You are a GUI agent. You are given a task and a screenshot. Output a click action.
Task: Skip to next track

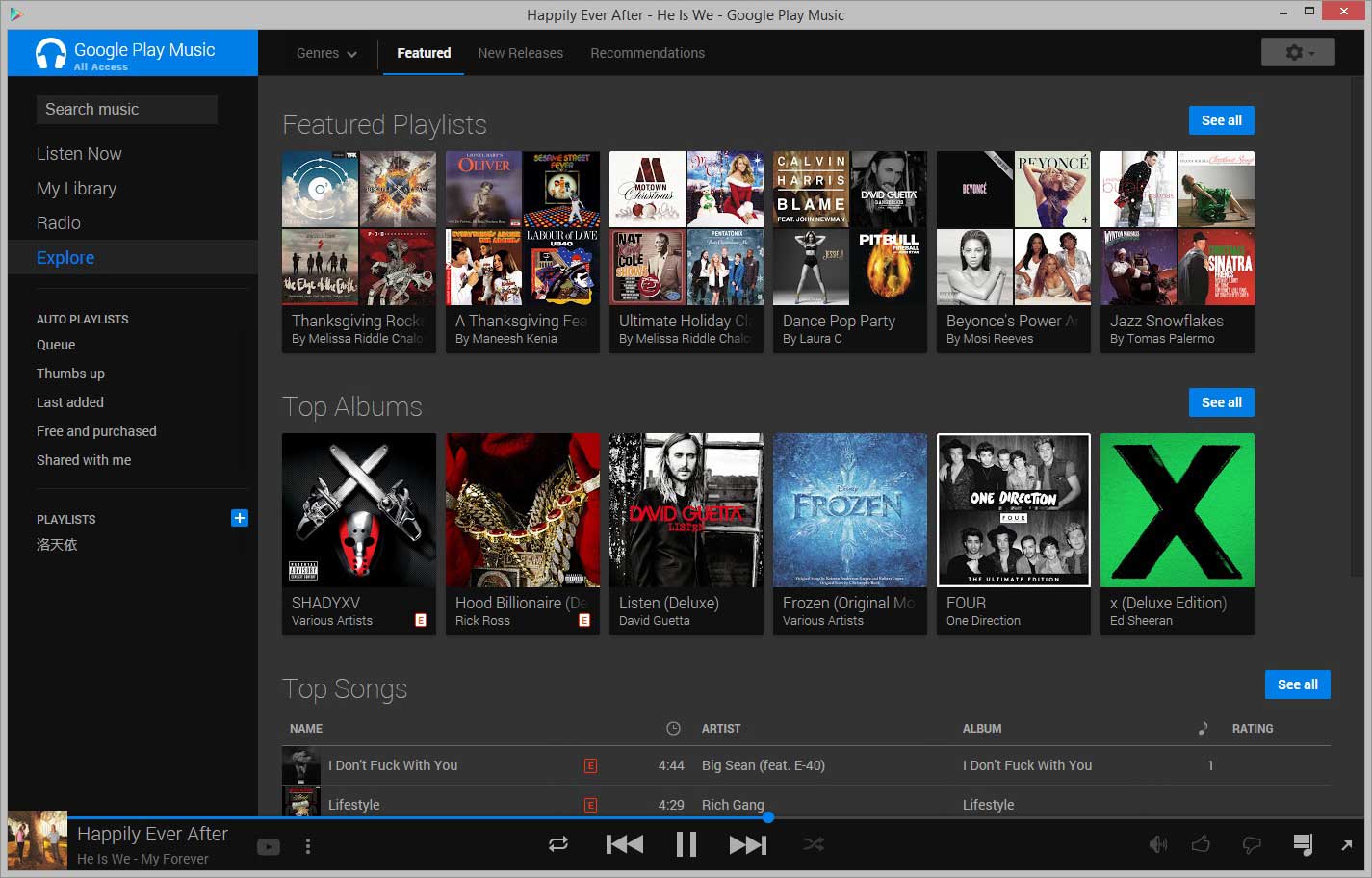748,844
